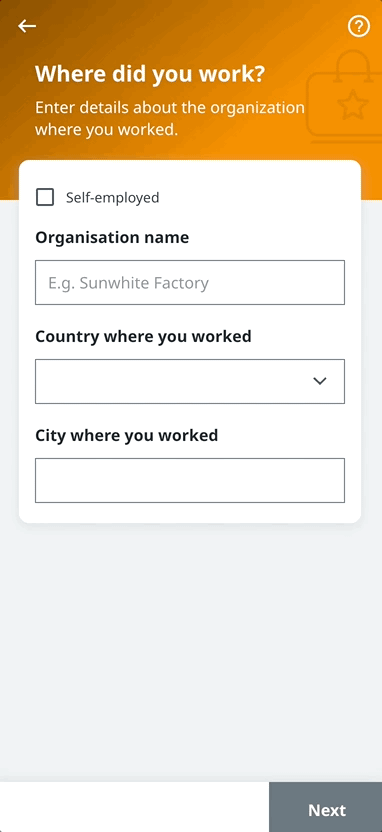Go back using the left arrow

[x=27, y=26]
